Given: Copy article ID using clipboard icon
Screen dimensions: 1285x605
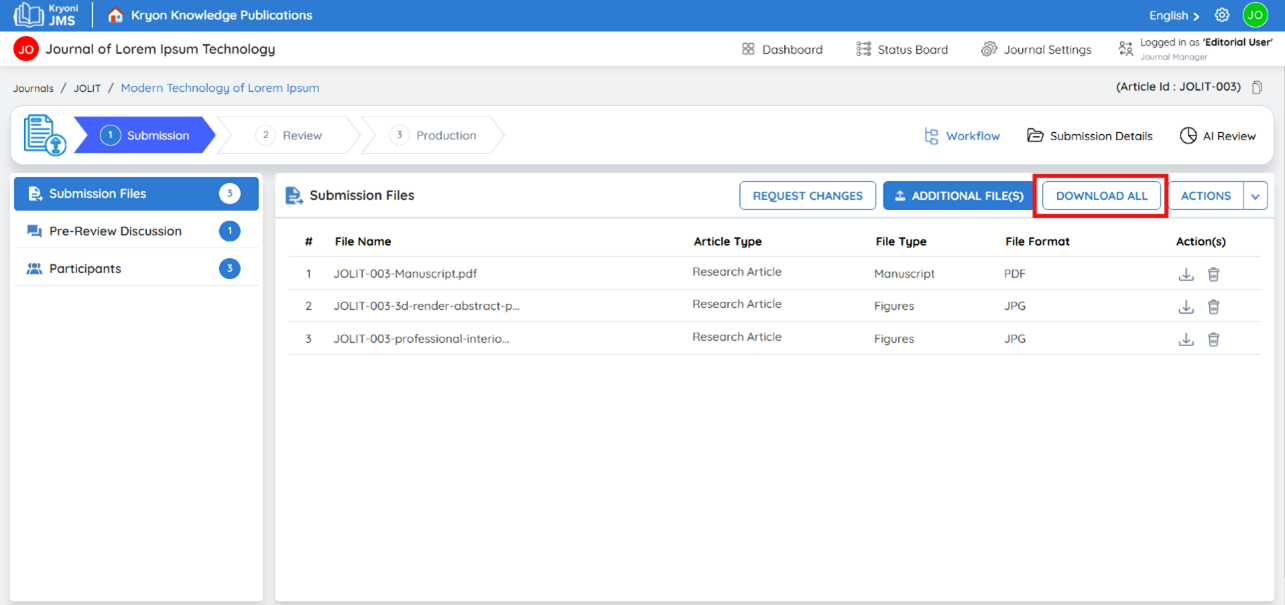Looking at the screenshot, I should [x=1257, y=87].
